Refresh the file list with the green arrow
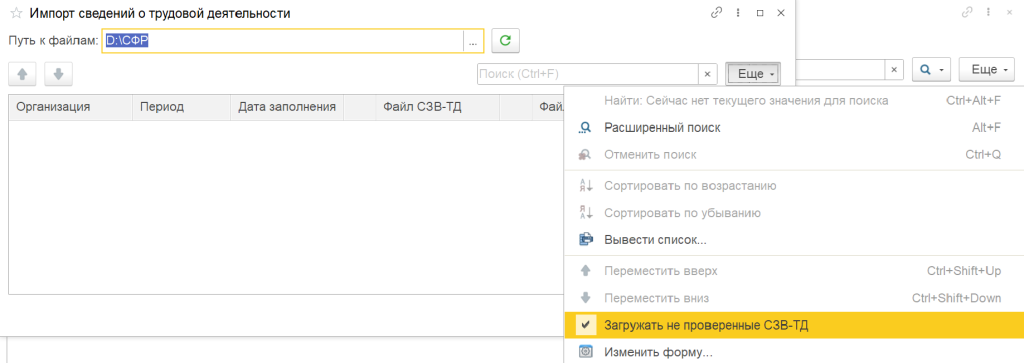This screenshot has width=1024, height=363. pyautogui.click(x=505, y=40)
